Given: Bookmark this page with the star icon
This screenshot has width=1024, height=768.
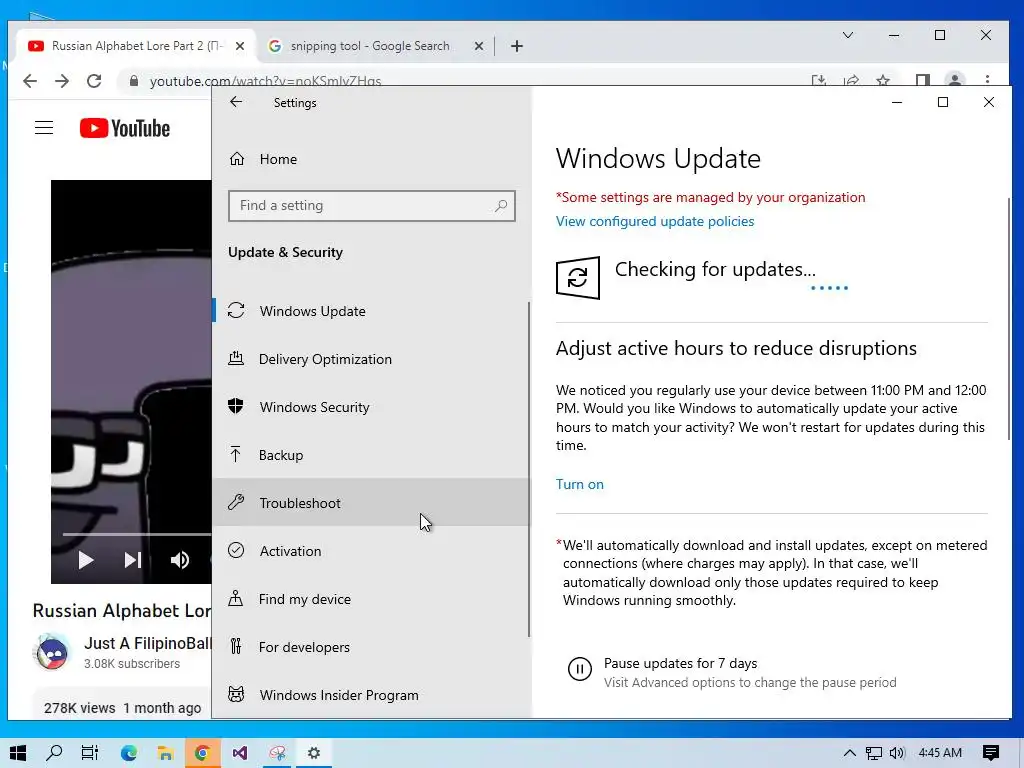Looking at the screenshot, I should (883, 80).
